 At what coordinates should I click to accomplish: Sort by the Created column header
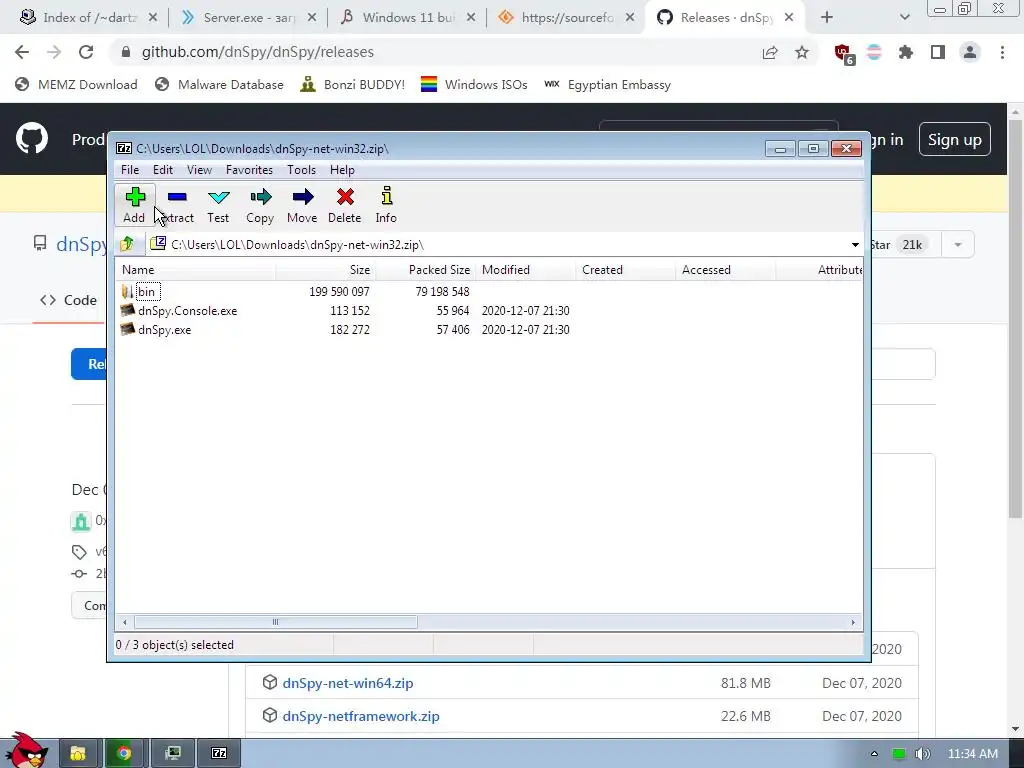626,270
